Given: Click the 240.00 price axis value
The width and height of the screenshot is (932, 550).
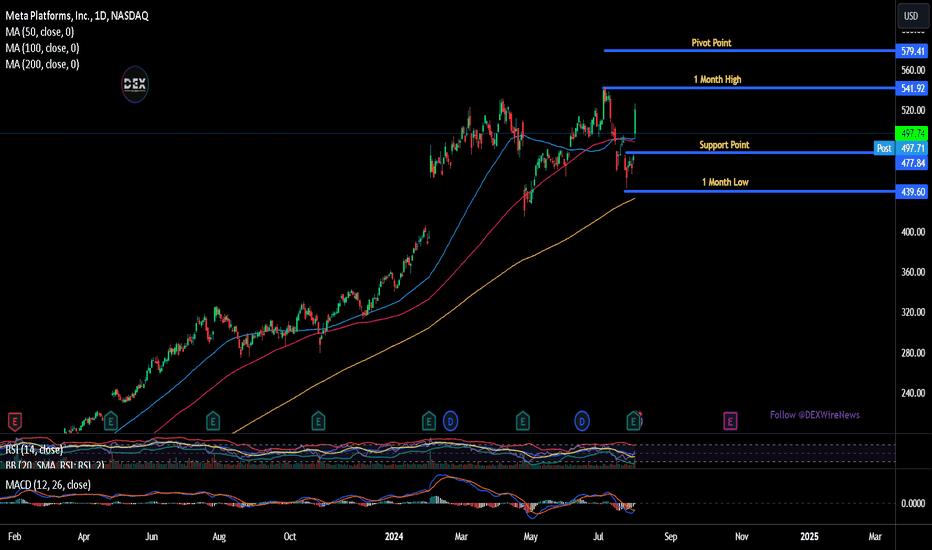Looking at the screenshot, I should point(913,393).
